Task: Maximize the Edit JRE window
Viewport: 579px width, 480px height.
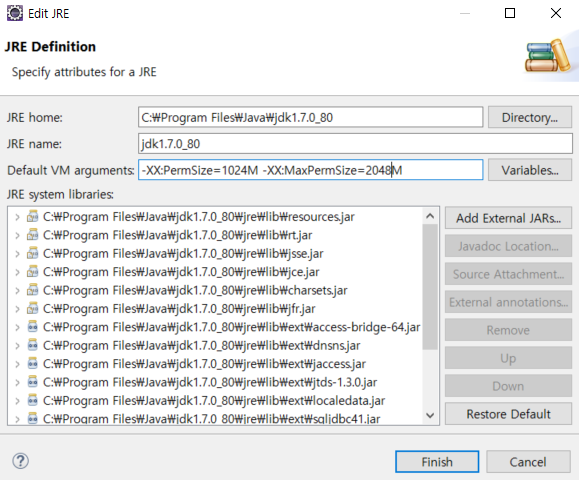Action: tap(510, 13)
